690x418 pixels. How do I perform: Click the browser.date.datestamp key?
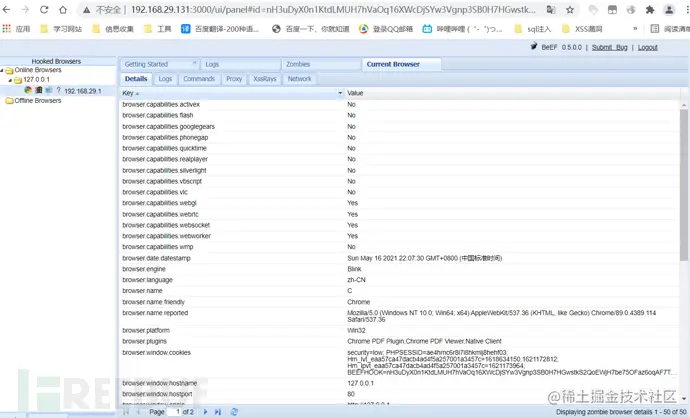pos(156,258)
